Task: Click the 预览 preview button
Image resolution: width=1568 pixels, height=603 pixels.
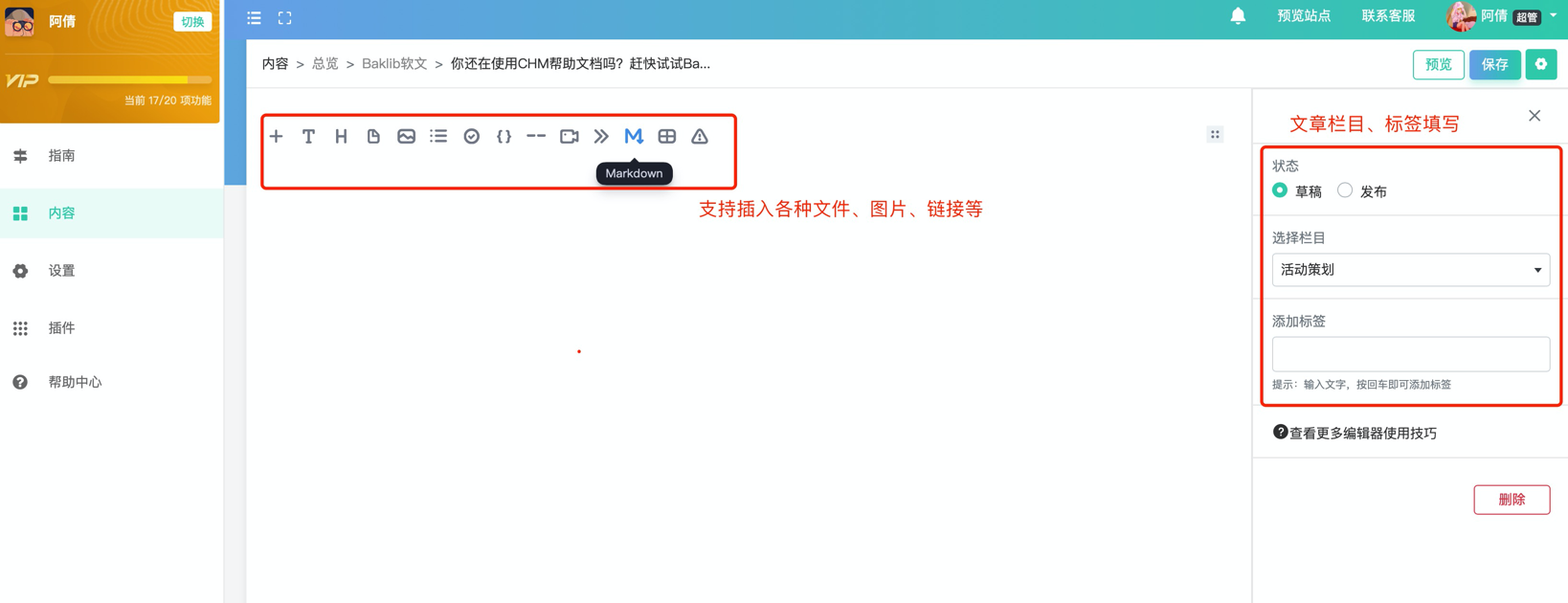Action: [1438, 64]
